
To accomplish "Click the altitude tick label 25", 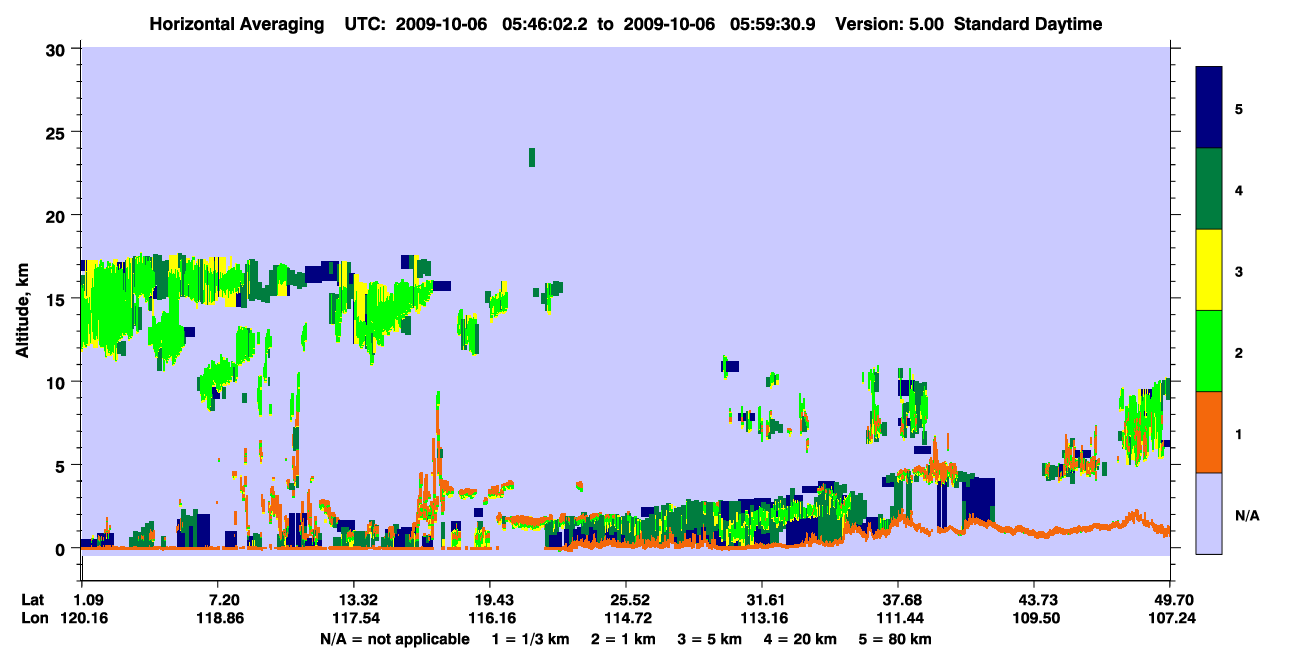I will click(x=57, y=132).
